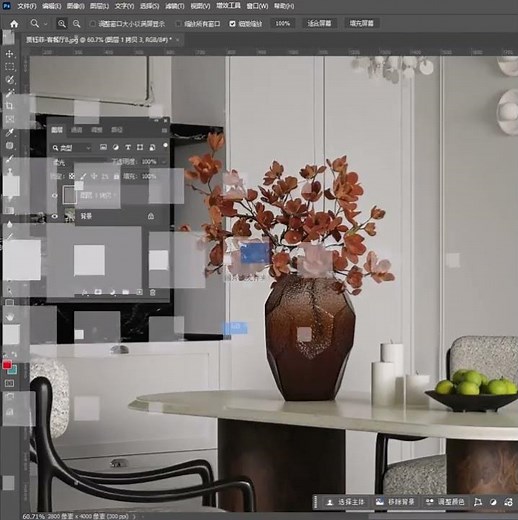Open the Layers panel menu icon

click(164, 130)
